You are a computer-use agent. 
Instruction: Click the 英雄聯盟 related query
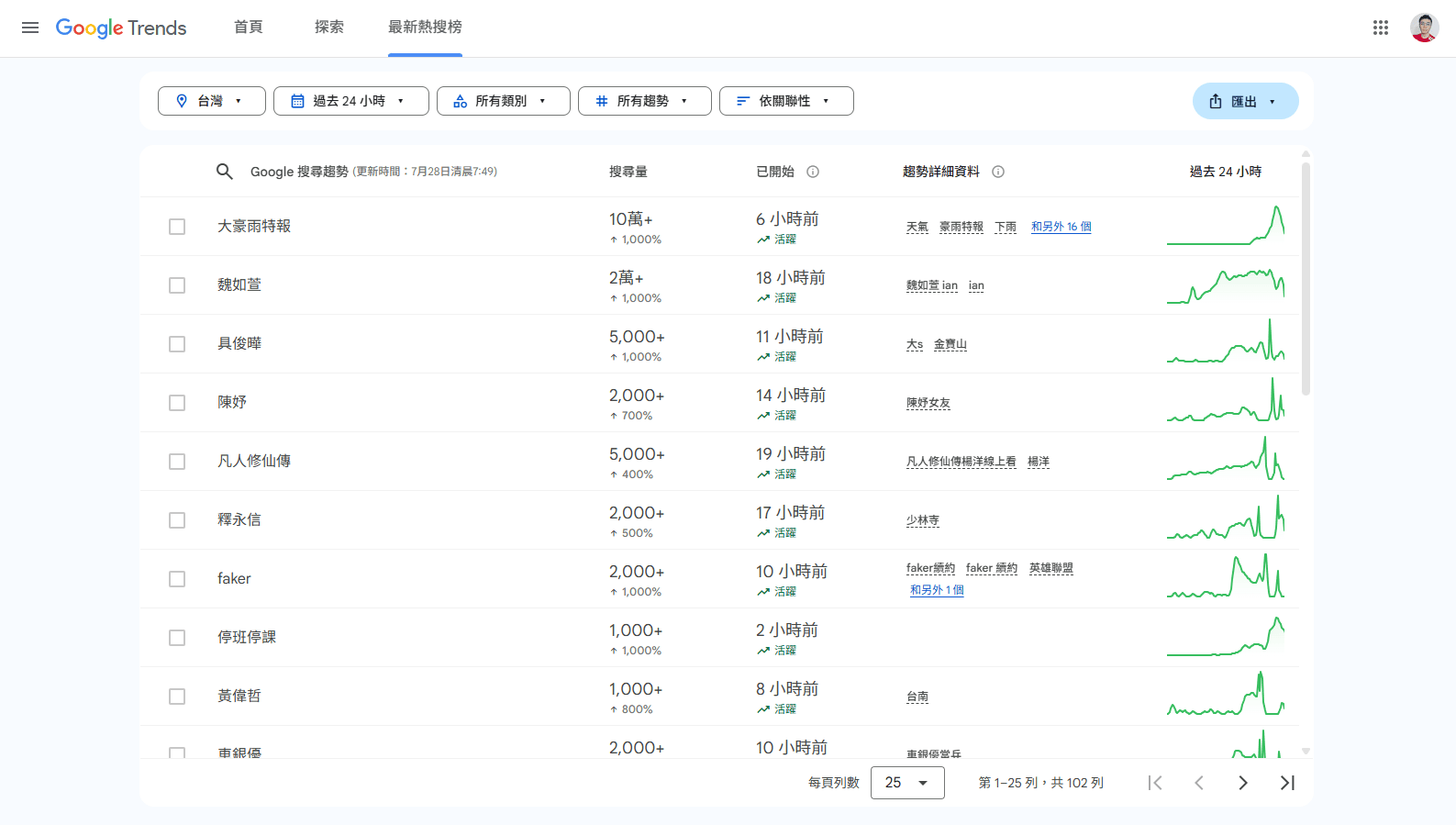(x=1051, y=568)
